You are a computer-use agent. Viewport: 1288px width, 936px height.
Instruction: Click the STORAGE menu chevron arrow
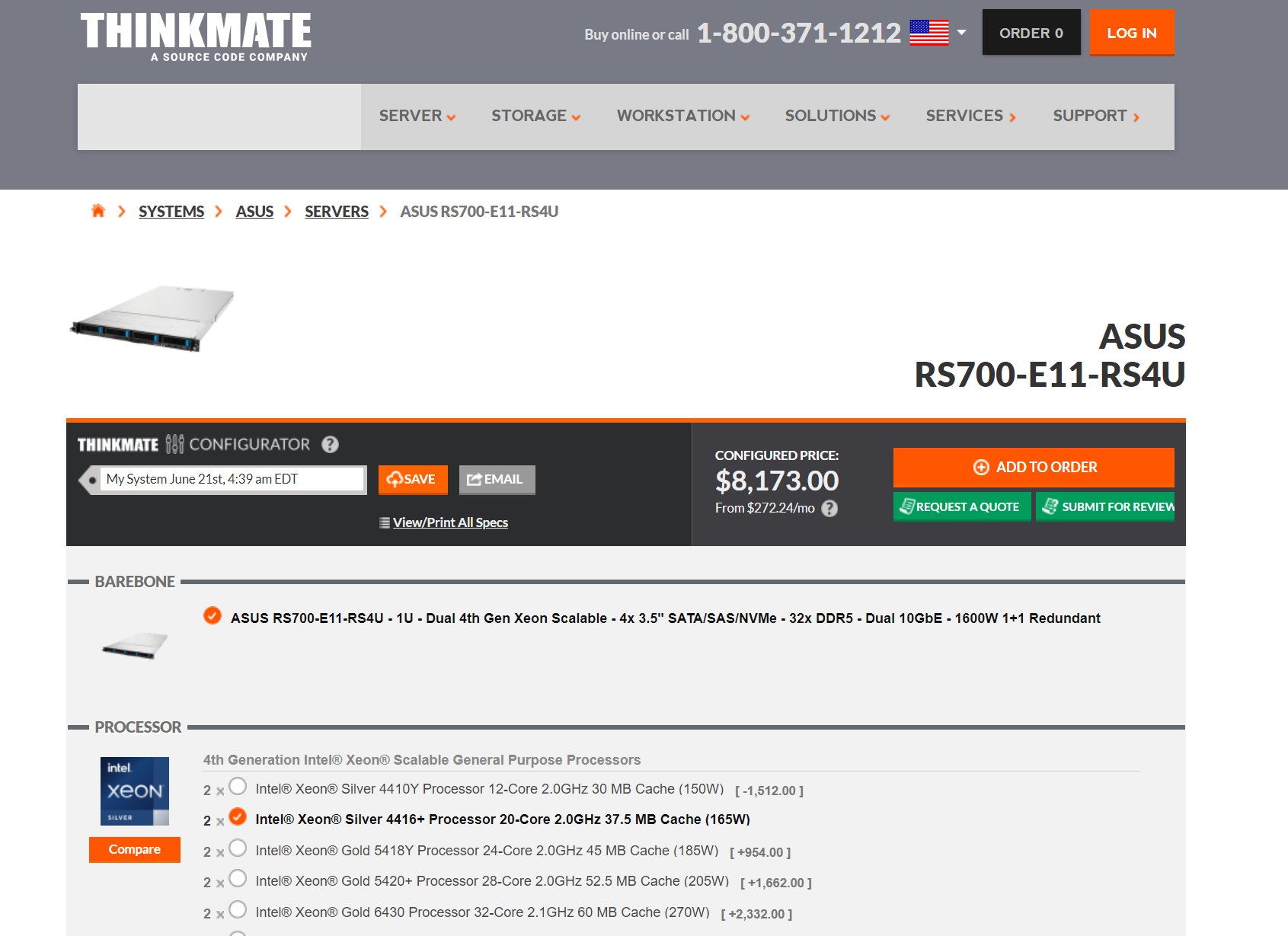576,117
